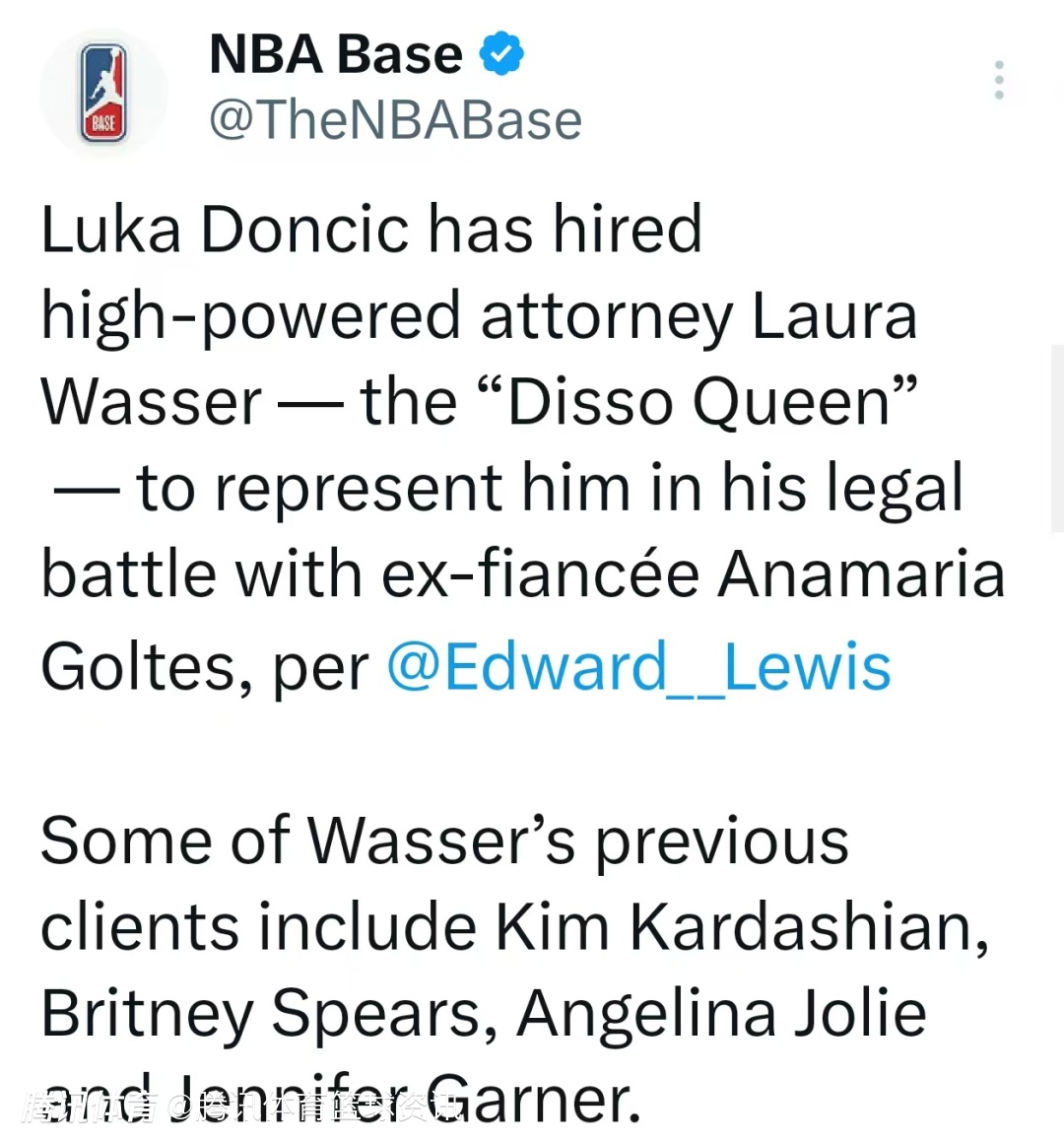Click the name Angelina Jolie
1064x1142 pixels.
(721, 1013)
